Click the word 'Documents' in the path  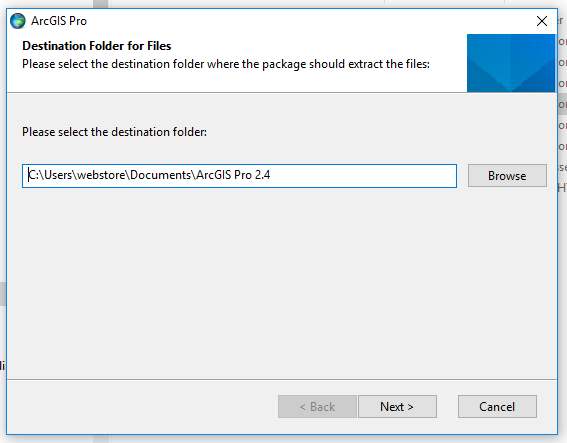[x=161, y=175]
